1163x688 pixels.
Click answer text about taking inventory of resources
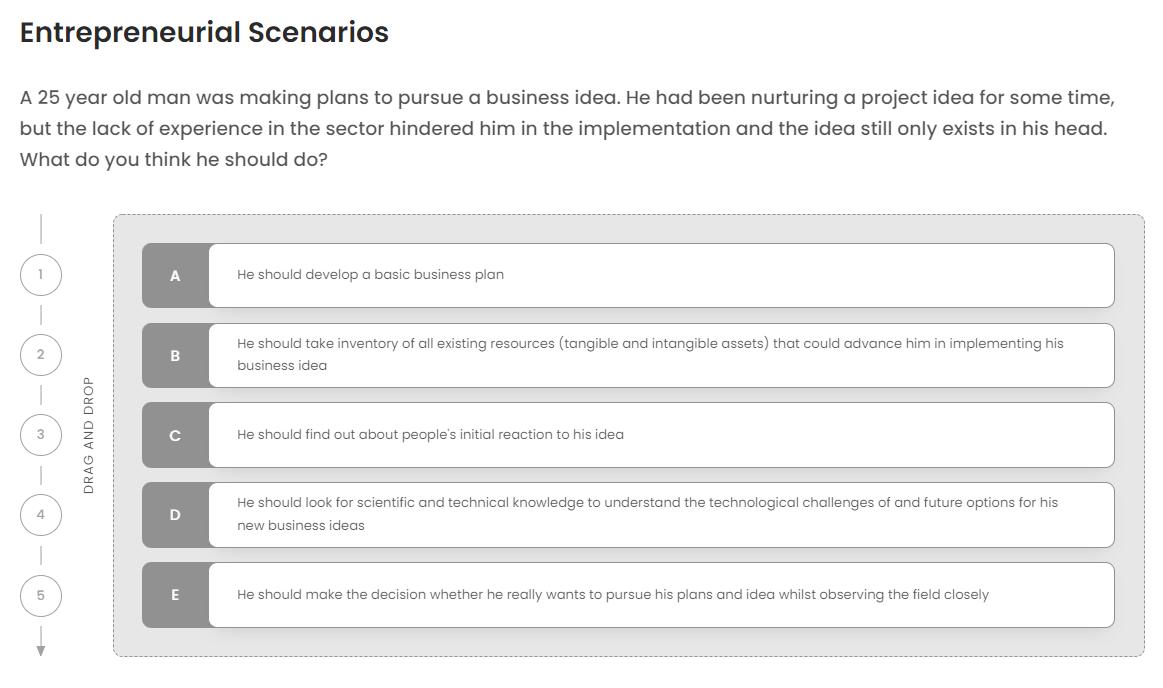click(x=650, y=354)
